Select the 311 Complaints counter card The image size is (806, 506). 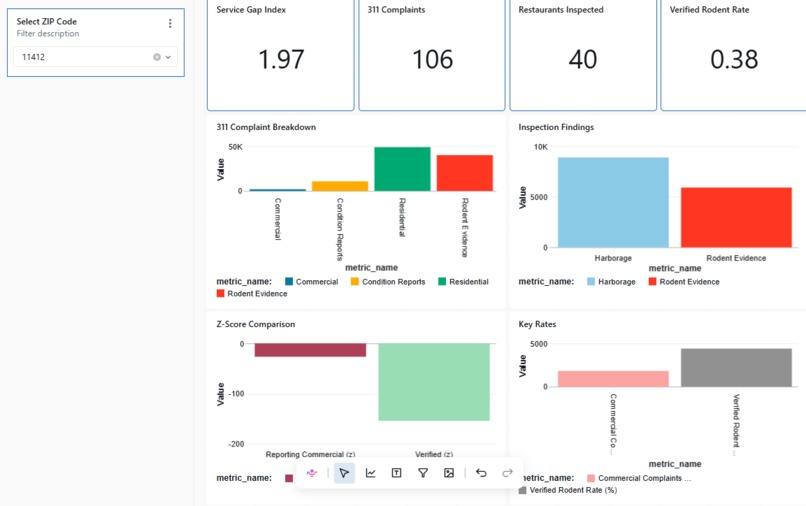(x=432, y=55)
